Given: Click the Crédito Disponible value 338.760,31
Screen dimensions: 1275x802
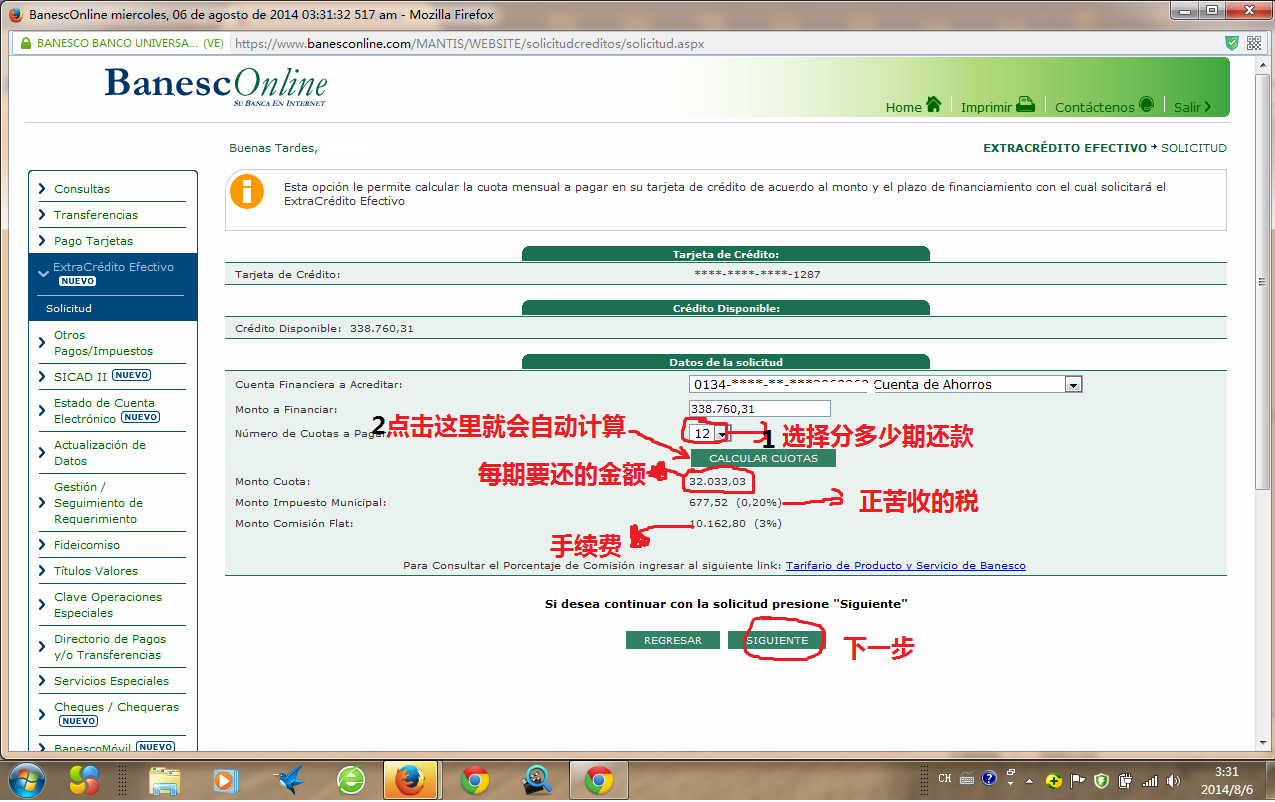Looking at the screenshot, I should pos(382,328).
